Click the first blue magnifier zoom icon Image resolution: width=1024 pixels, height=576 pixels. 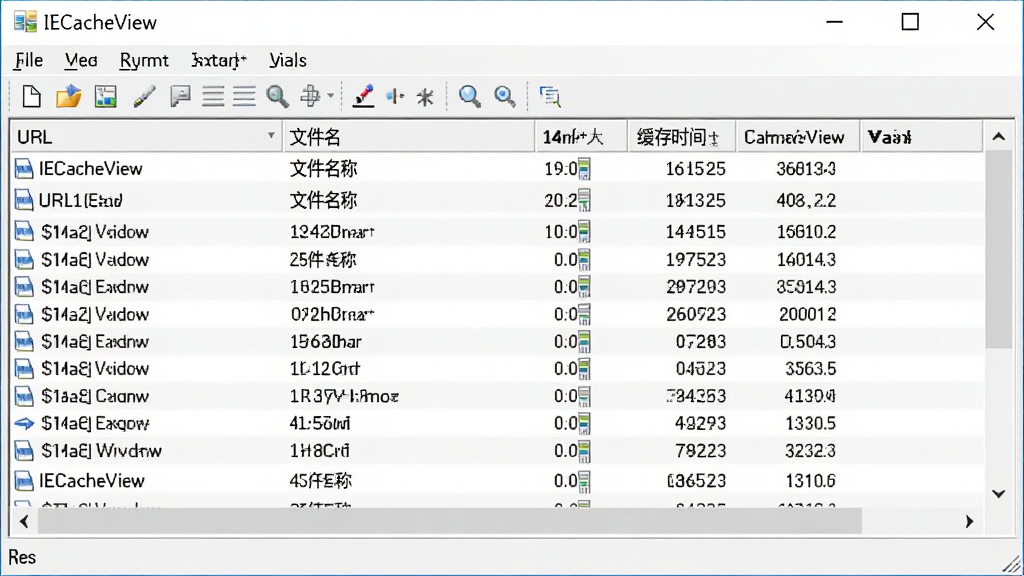[470, 97]
